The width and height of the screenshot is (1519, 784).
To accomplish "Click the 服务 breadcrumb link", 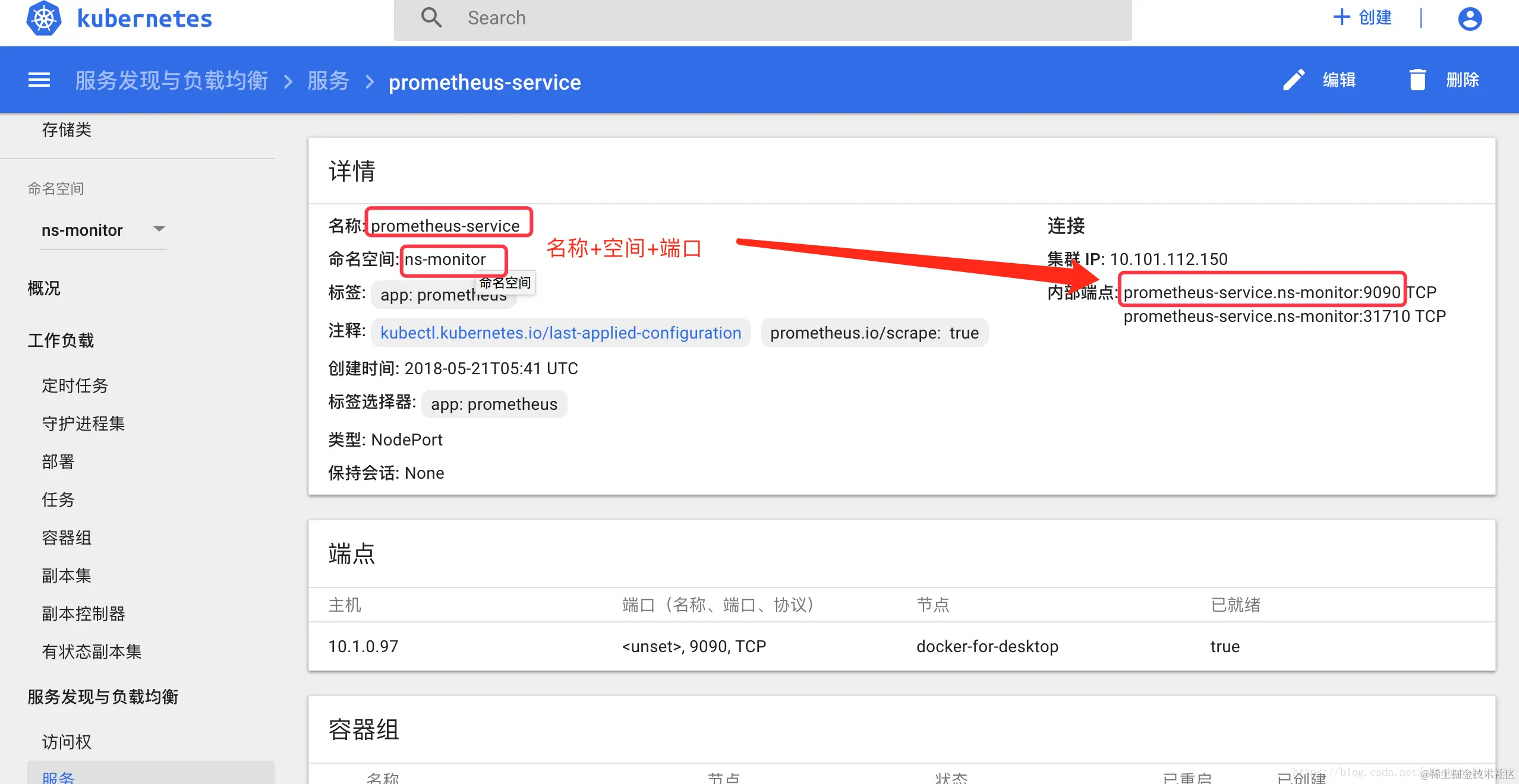I will (x=328, y=81).
